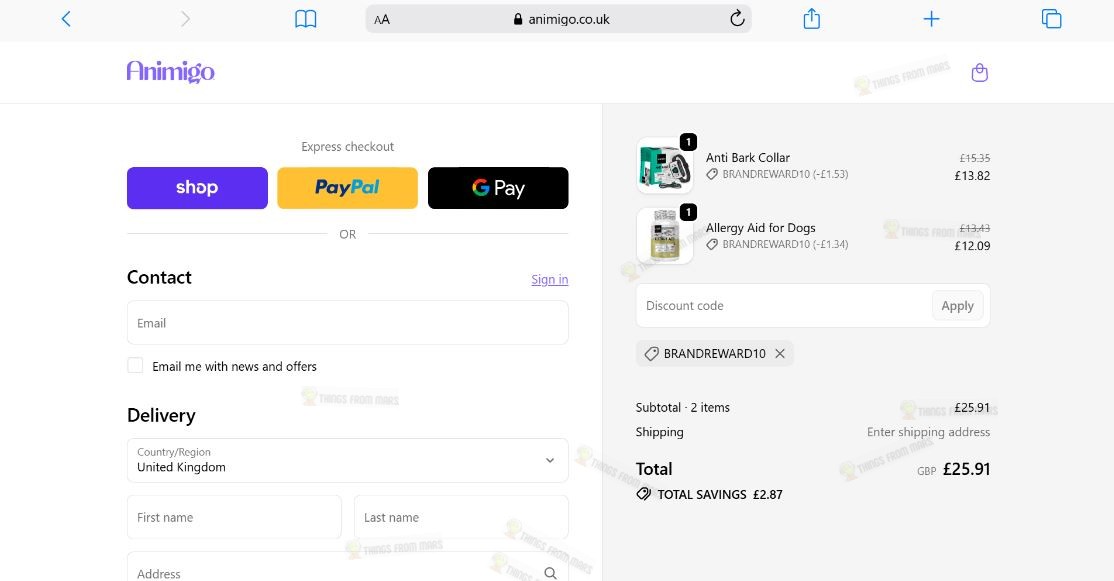Focus the Last name field

click(x=461, y=517)
